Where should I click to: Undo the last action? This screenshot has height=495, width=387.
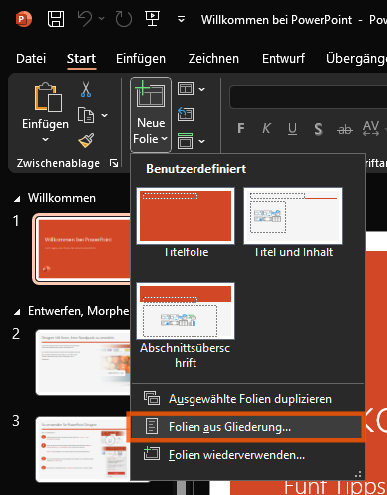[85, 19]
